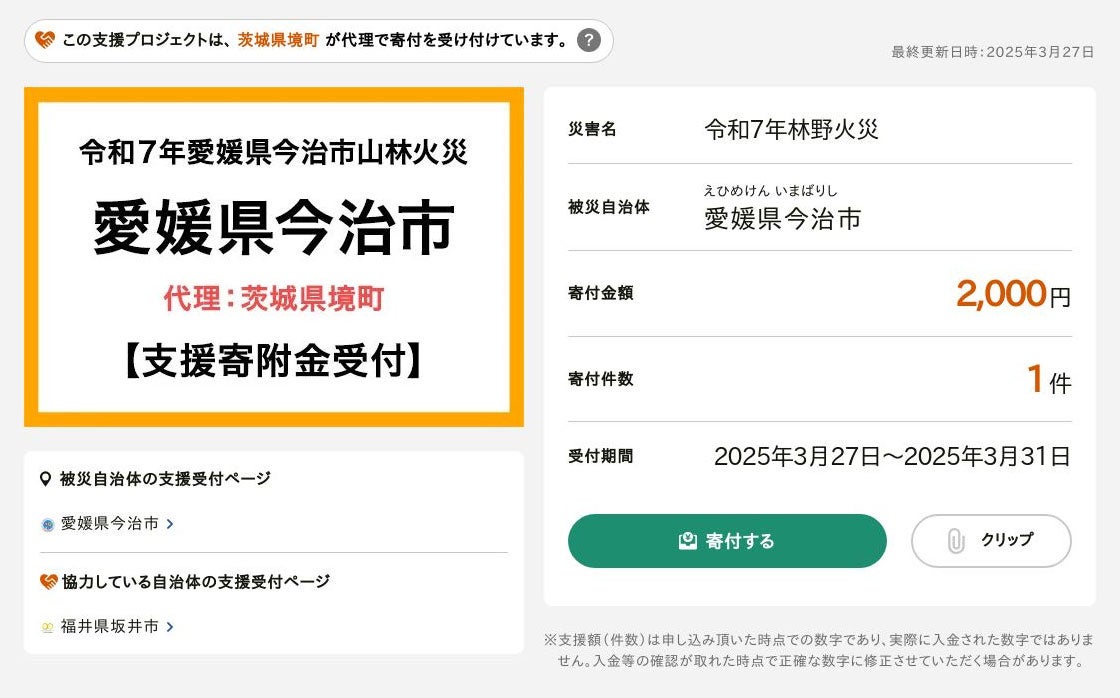The width and height of the screenshot is (1120, 698).
Task: Click the 愛媛県今治市 city emblem icon
Action: coord(47,524)
